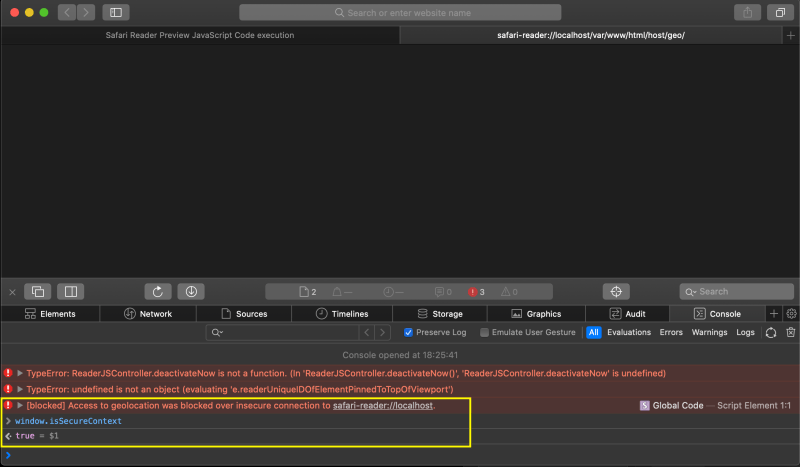This screenshot has width=800, height=467.
Task: Open the Sources tab
Action: point(244,314)
